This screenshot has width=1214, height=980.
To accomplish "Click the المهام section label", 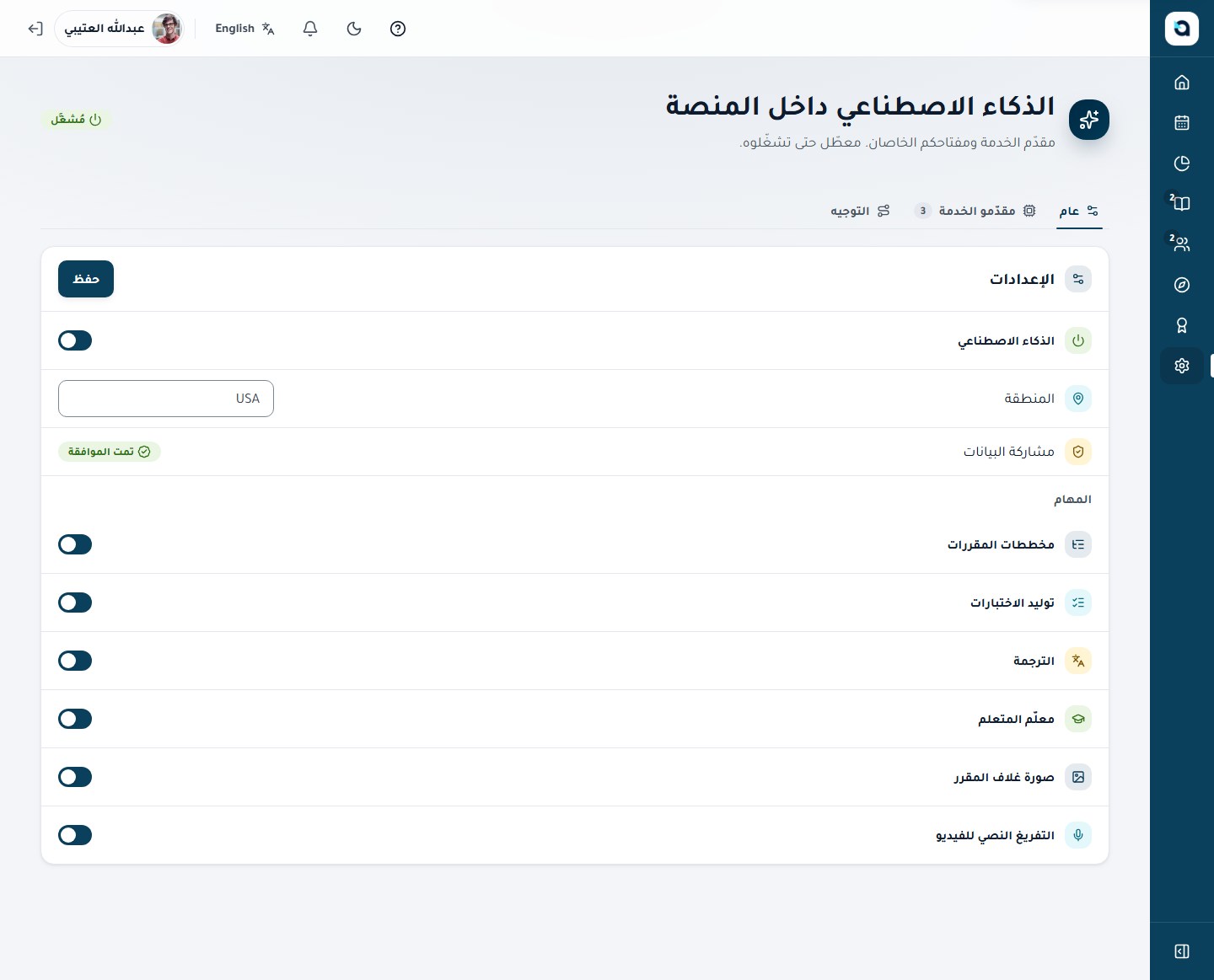I will coord(1072,500).
